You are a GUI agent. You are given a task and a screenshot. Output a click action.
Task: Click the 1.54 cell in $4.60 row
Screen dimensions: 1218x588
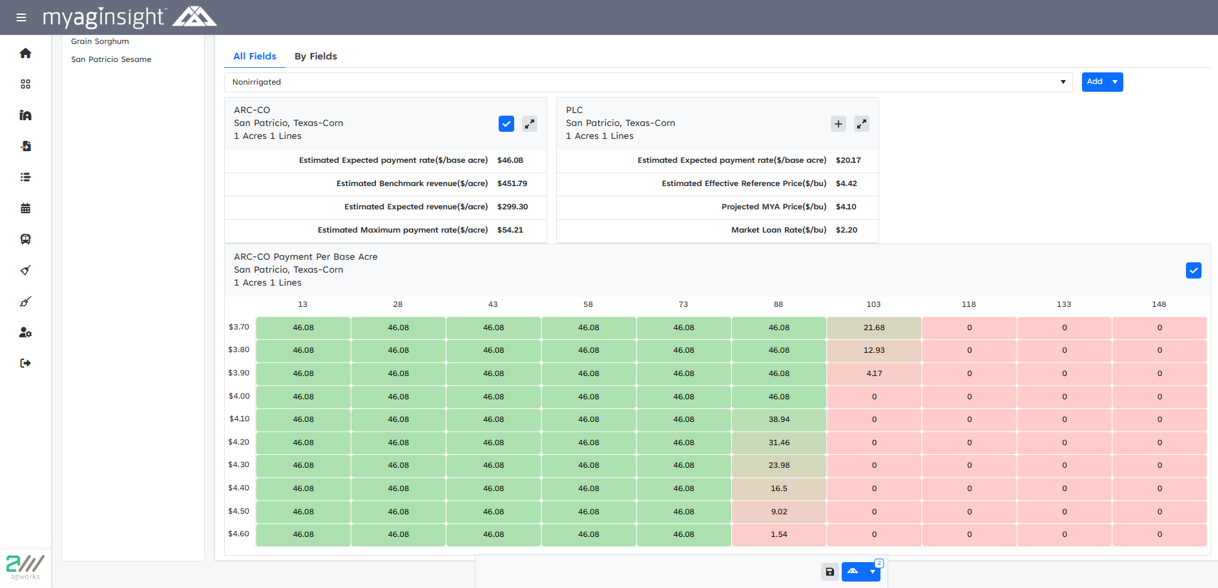coord(778,535)
